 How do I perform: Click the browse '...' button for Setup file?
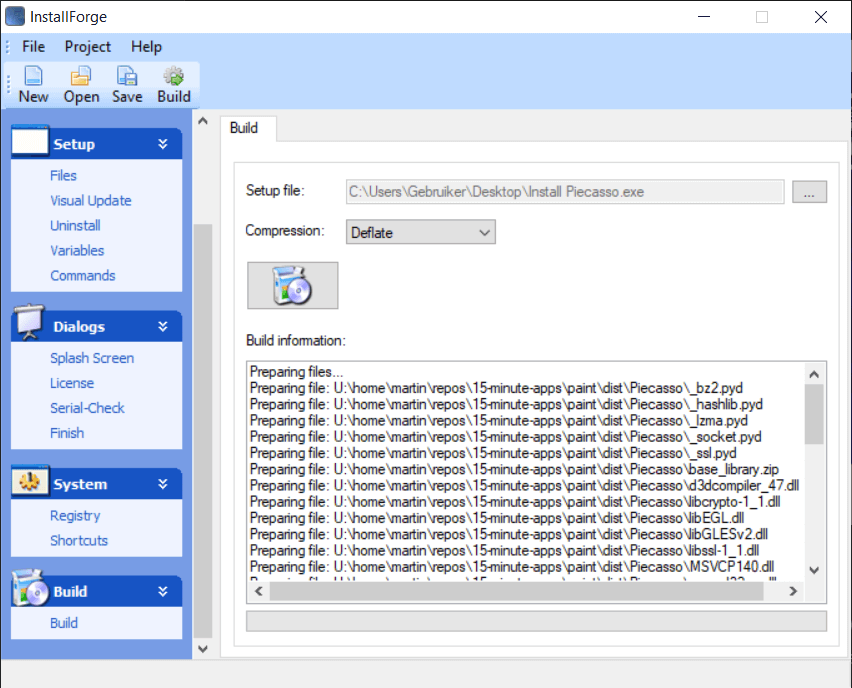click(x=809, y=192)
